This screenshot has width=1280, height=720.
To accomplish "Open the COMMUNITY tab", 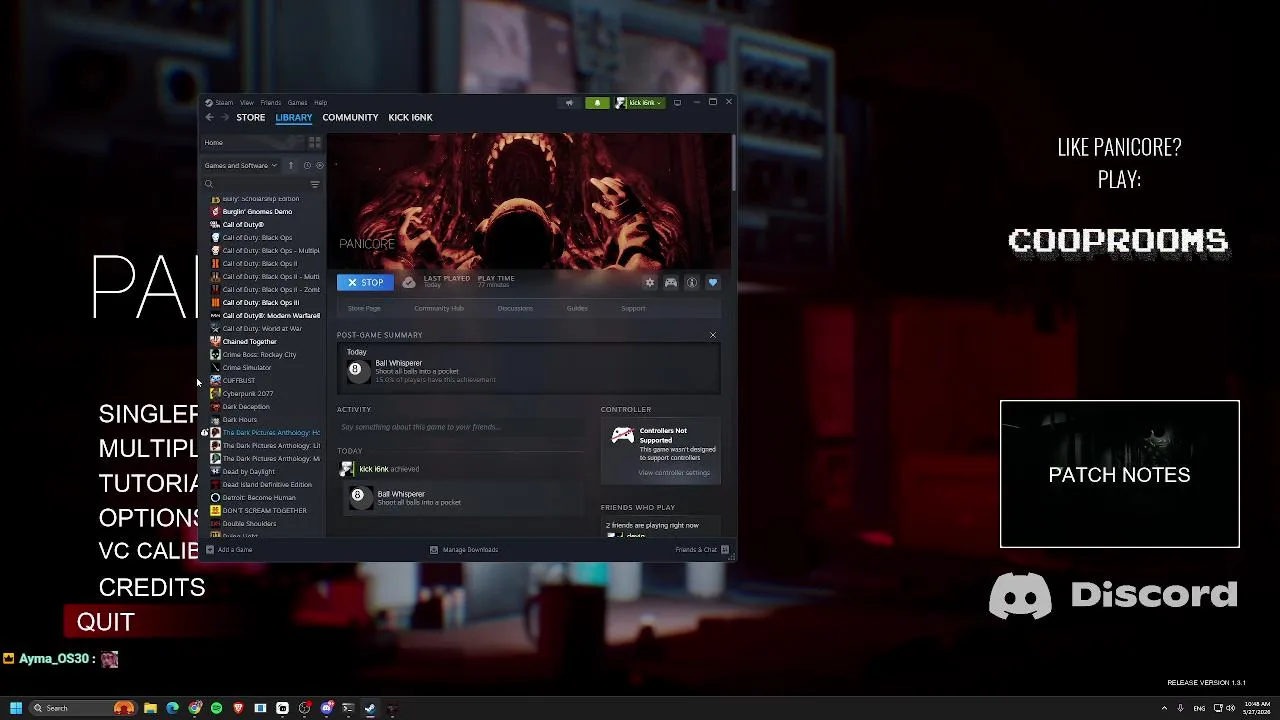I will 350,117.
